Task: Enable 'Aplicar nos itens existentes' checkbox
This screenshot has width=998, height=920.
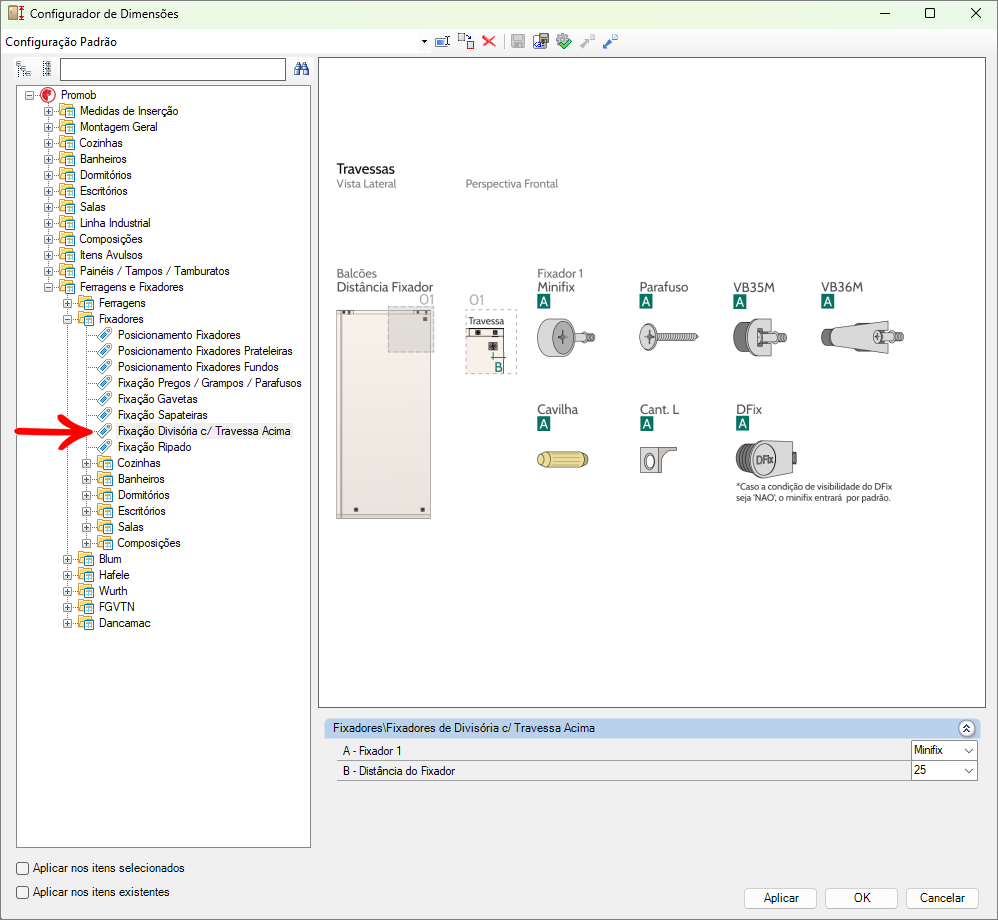Action: tap(23, 893)
